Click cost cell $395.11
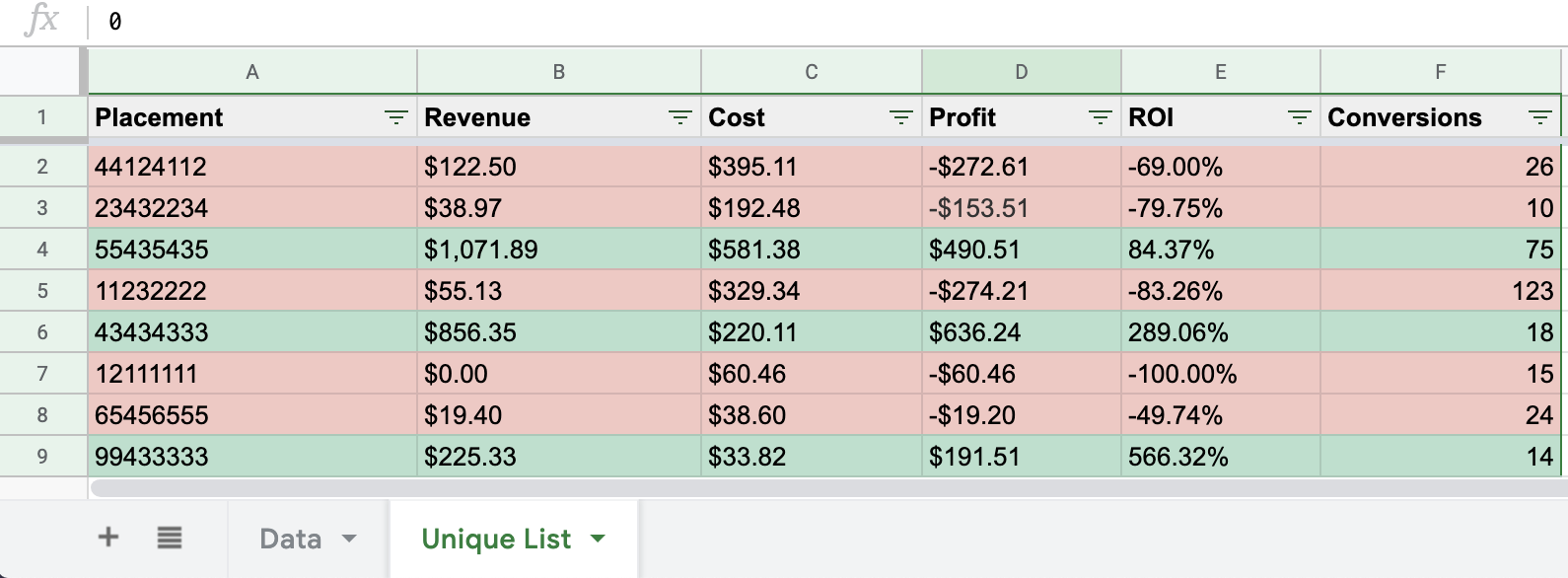 pos(812,167)
